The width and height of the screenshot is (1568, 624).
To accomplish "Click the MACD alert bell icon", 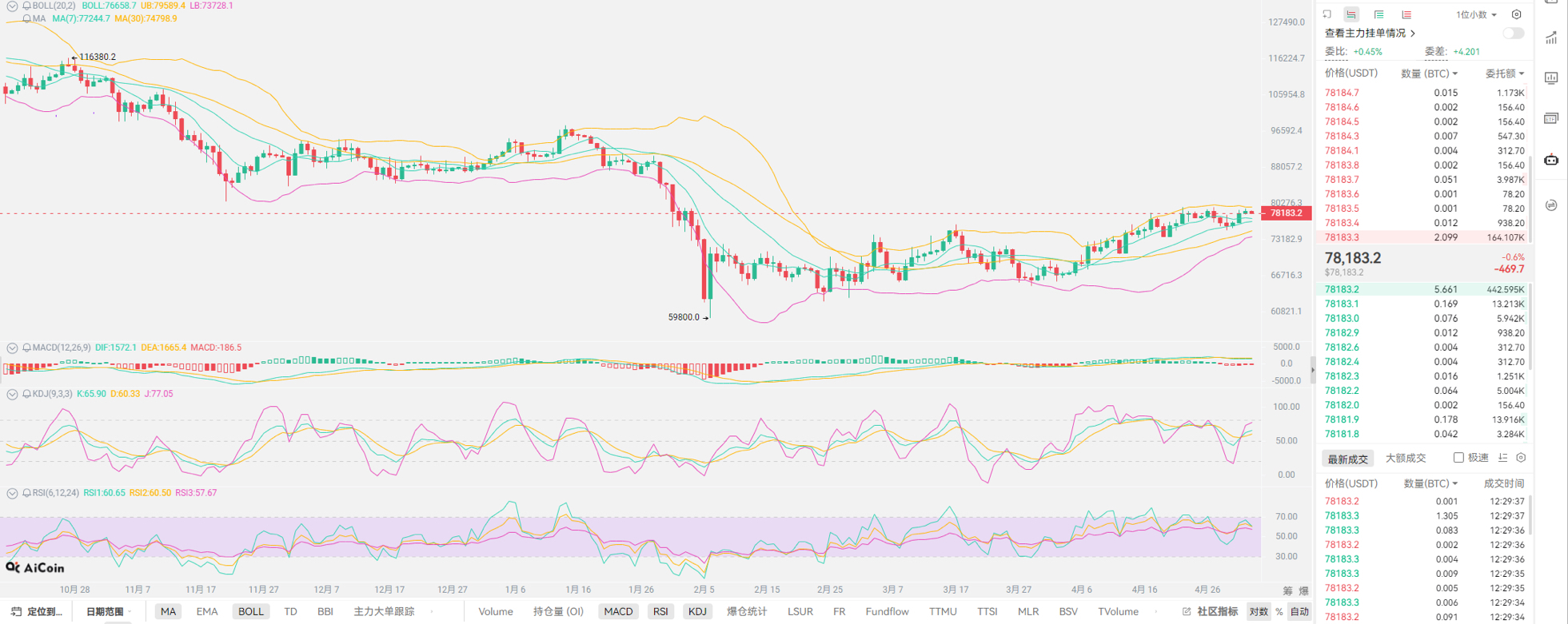I will (x=27, y=348).
